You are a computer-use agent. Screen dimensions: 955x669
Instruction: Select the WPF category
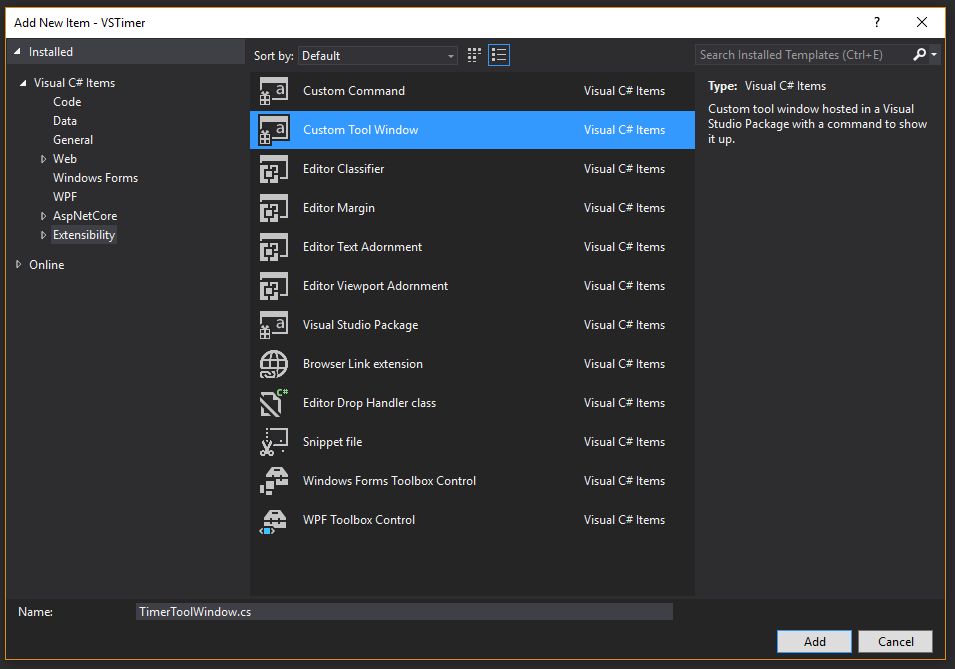[65, 197]
